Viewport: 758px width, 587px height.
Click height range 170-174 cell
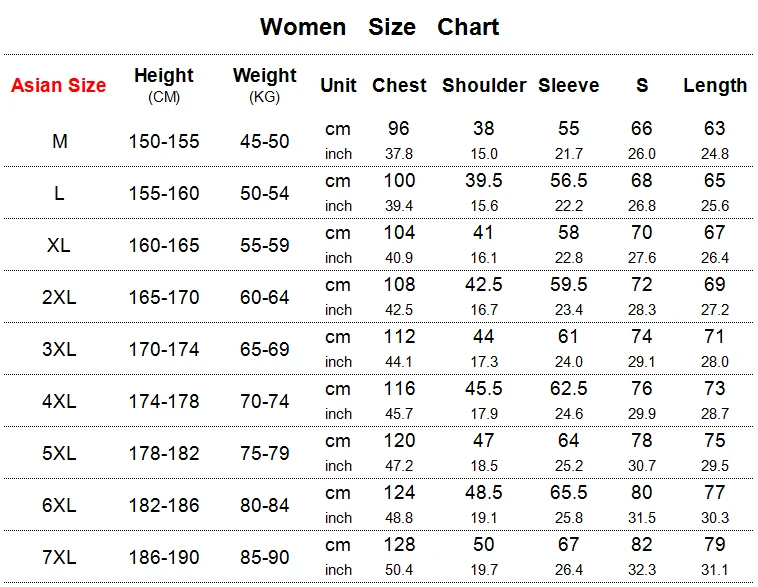164,349
